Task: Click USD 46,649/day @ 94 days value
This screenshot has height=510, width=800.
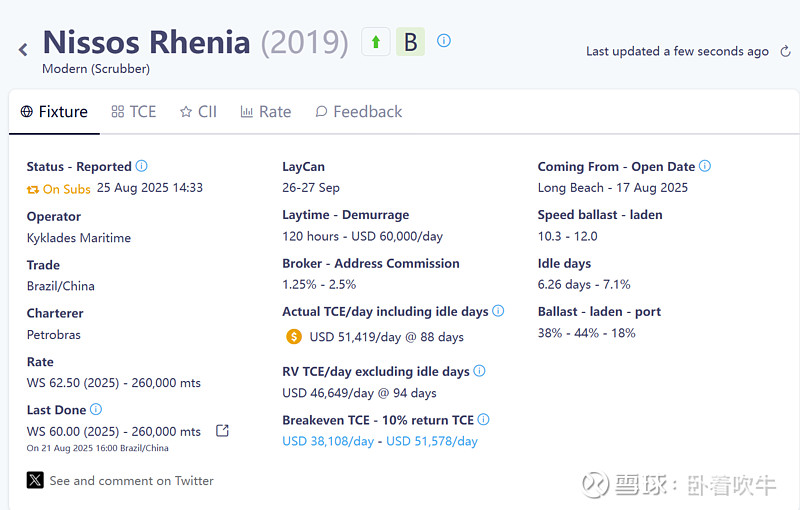Action: coord(359,393)
